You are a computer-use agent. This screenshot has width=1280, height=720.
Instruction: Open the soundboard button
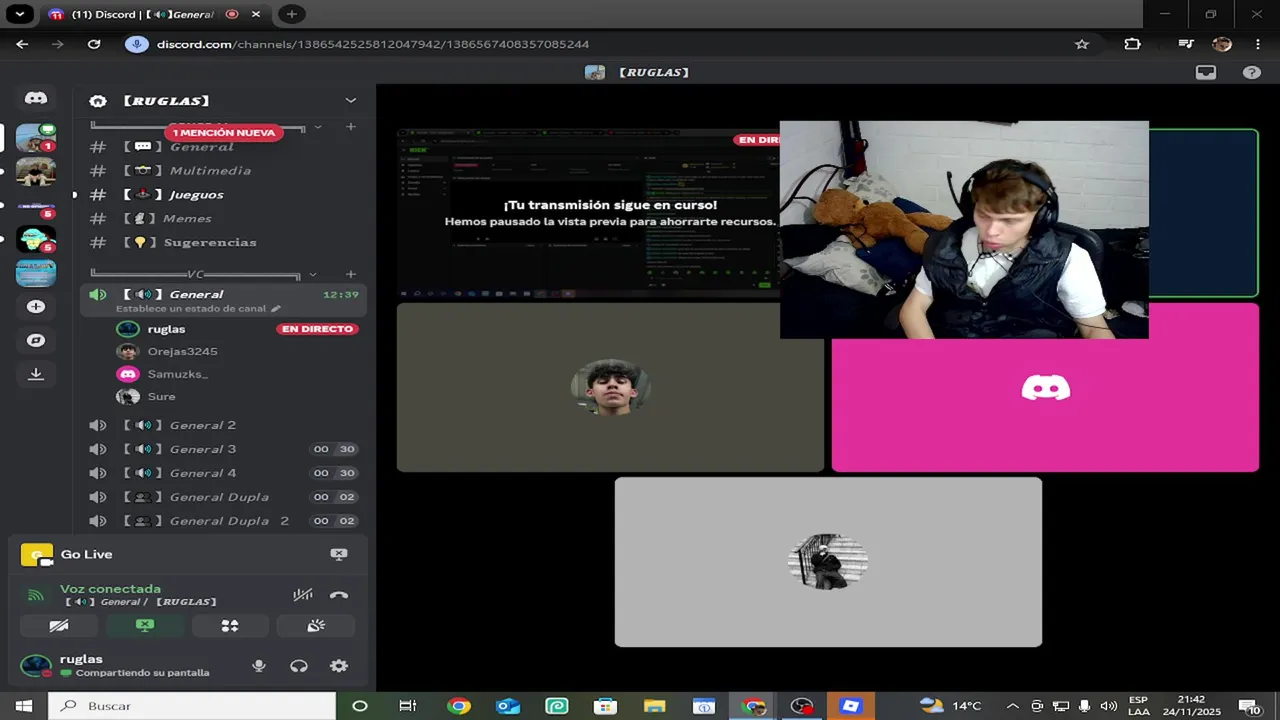pos(316,626)
